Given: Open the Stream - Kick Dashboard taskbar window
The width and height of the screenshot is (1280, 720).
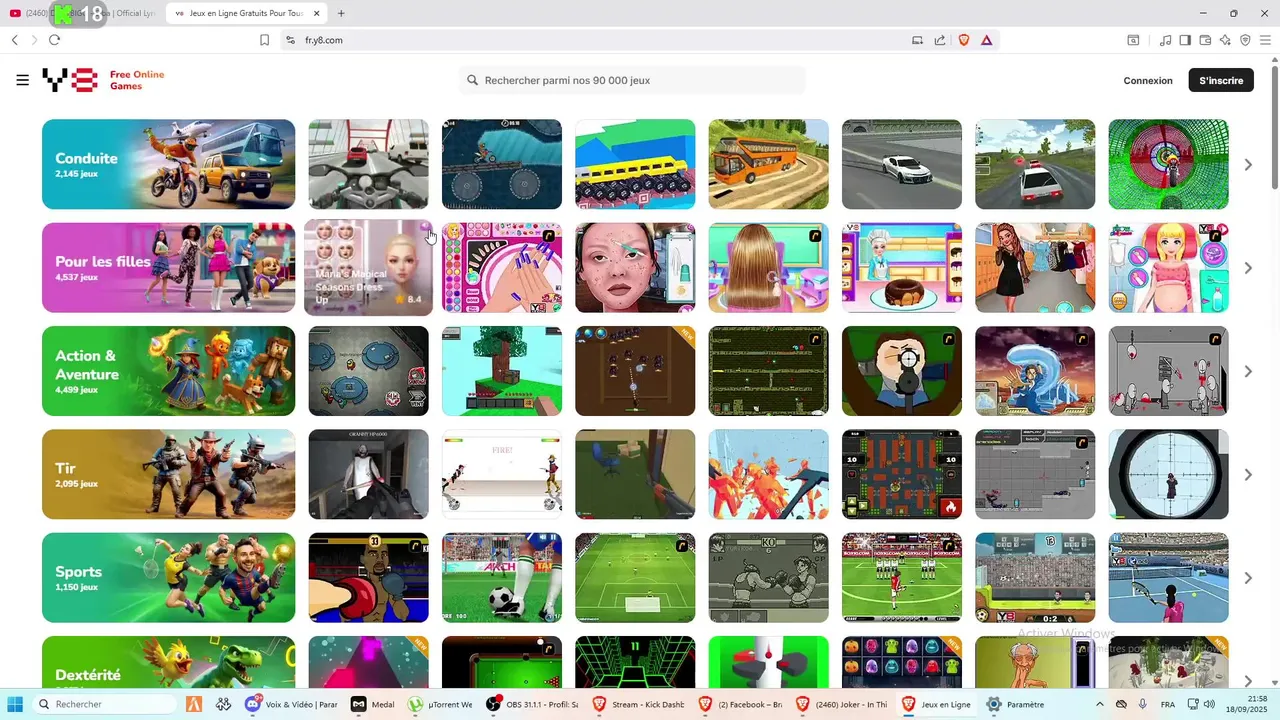Looking at the screenshot, I should 639,704.
